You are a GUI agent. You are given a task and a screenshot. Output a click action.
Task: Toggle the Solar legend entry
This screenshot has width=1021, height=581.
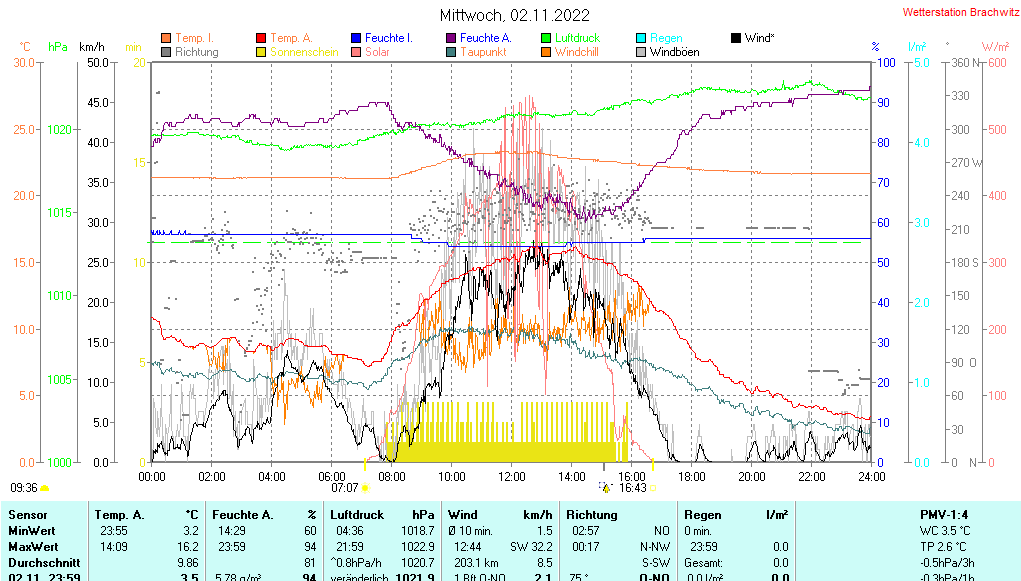377,52
